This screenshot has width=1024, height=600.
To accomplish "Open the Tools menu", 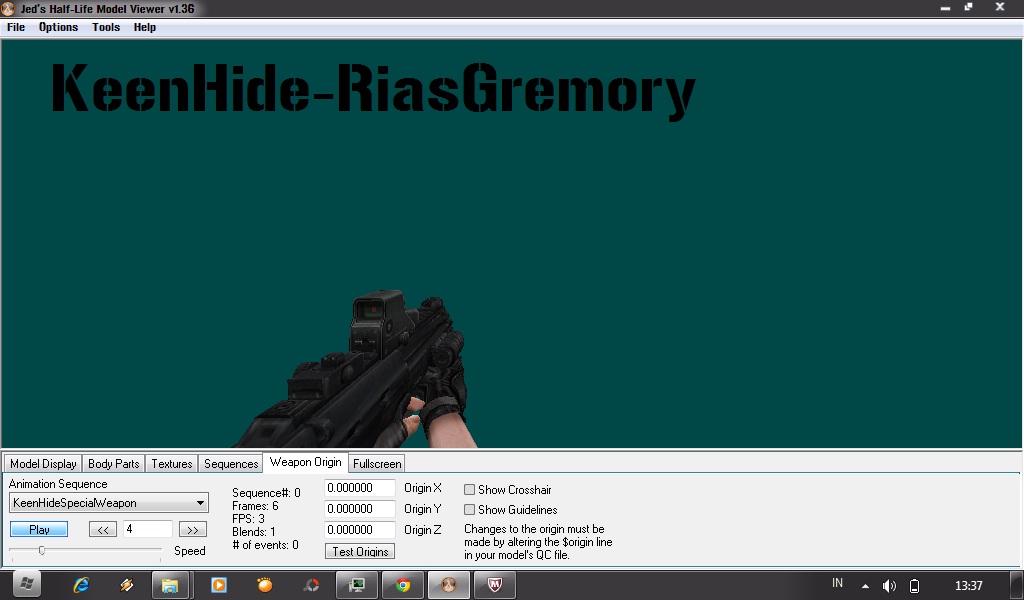I will pos(106,27).
